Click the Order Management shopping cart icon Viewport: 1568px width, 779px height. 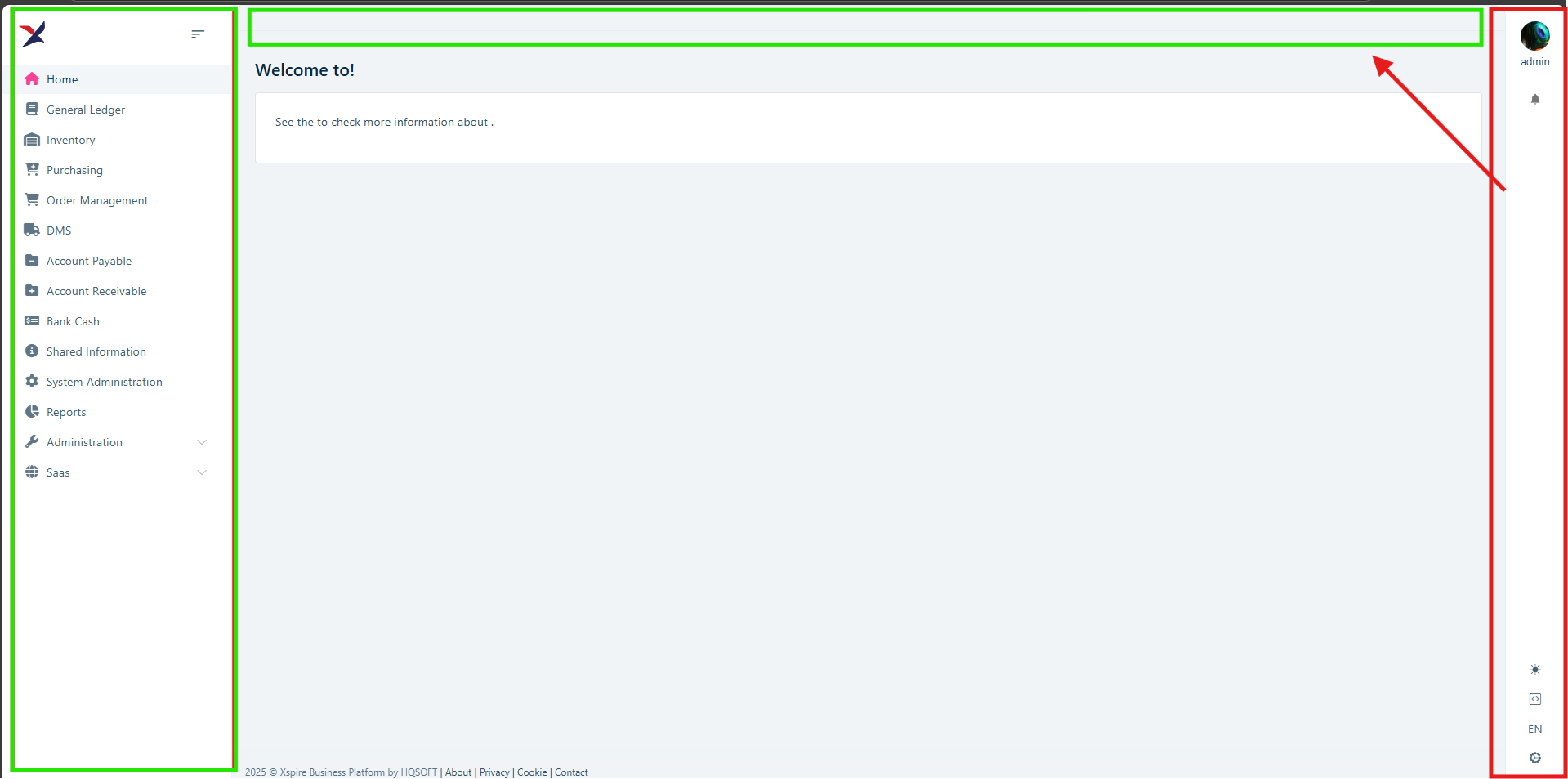tap(32, 200)
